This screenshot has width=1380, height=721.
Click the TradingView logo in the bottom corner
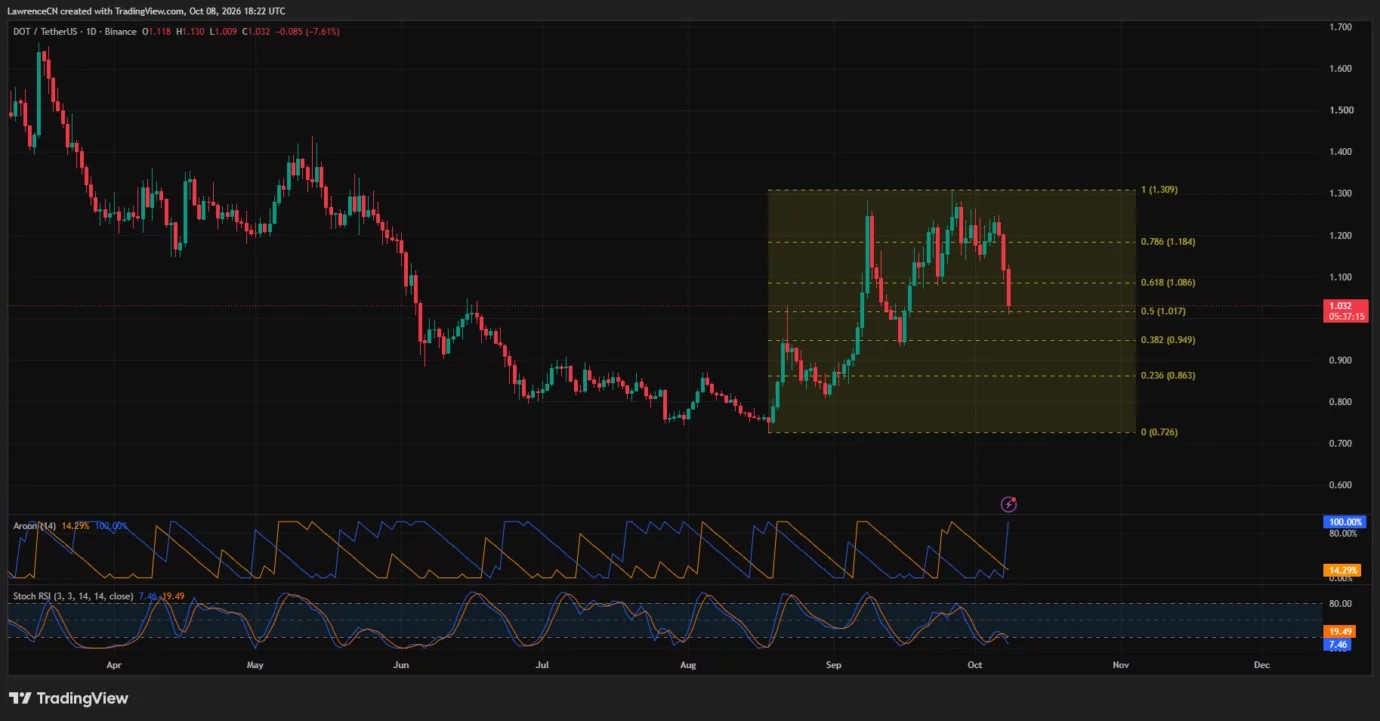pyautogui.click(x=68, y=698)
